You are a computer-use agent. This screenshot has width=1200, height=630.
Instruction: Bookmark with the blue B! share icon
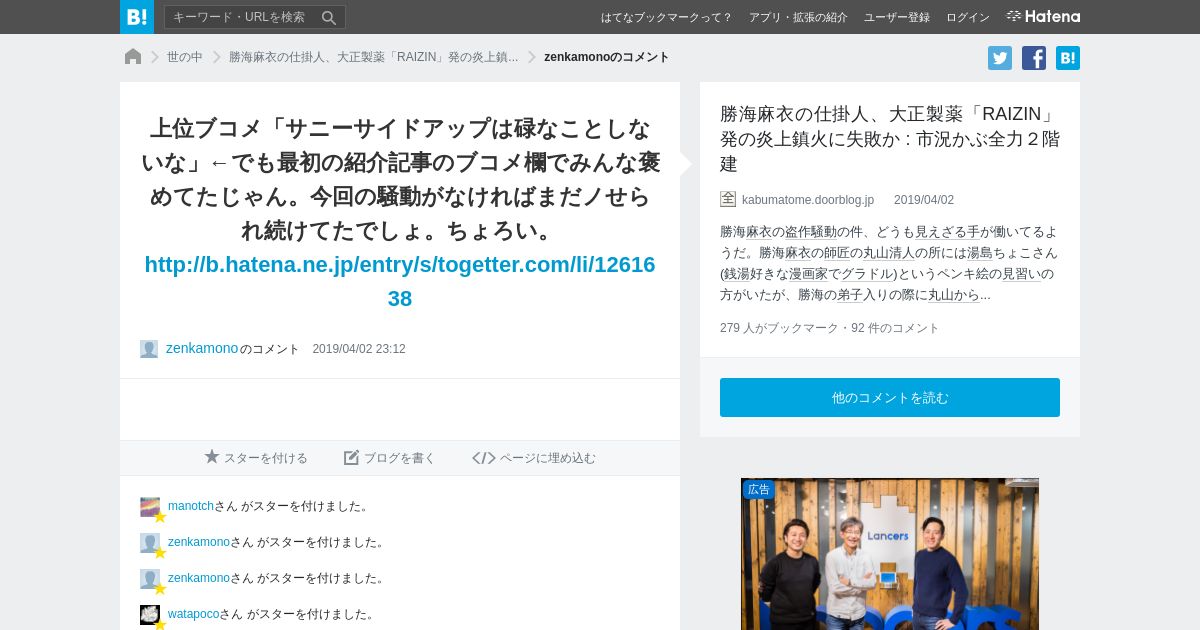[1068, 58]
